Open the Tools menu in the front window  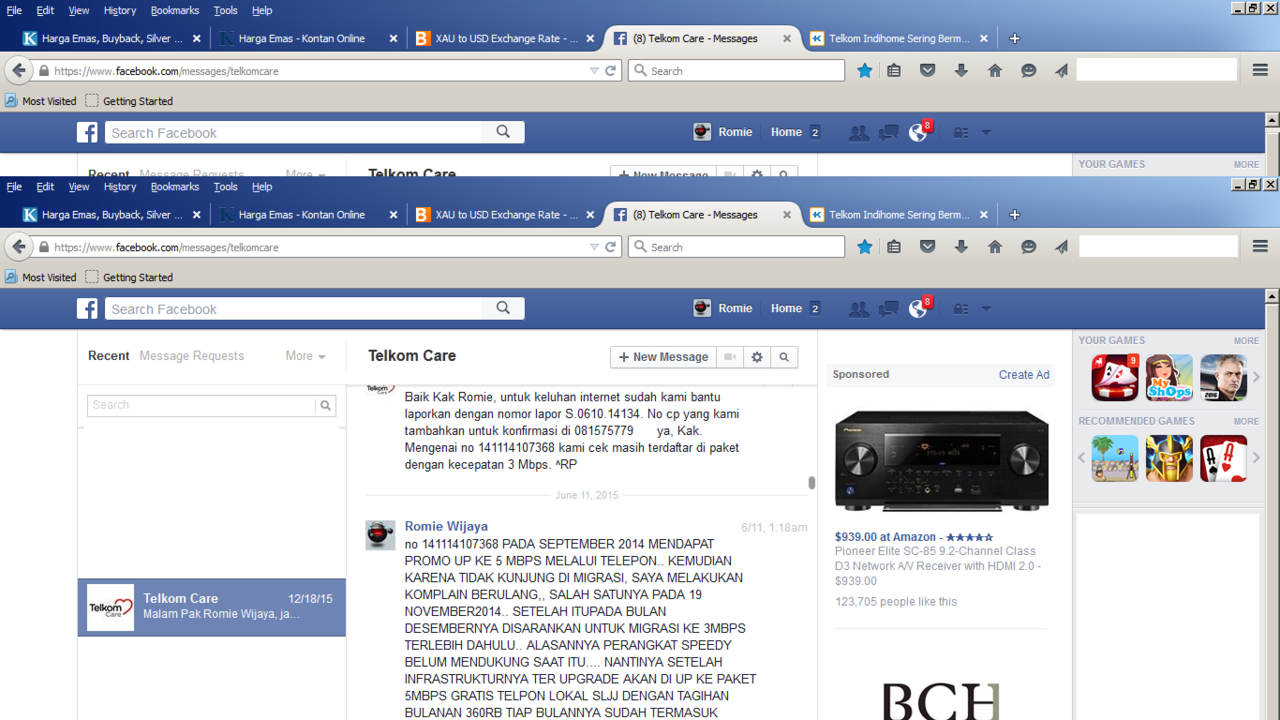[x=226, y=187]
